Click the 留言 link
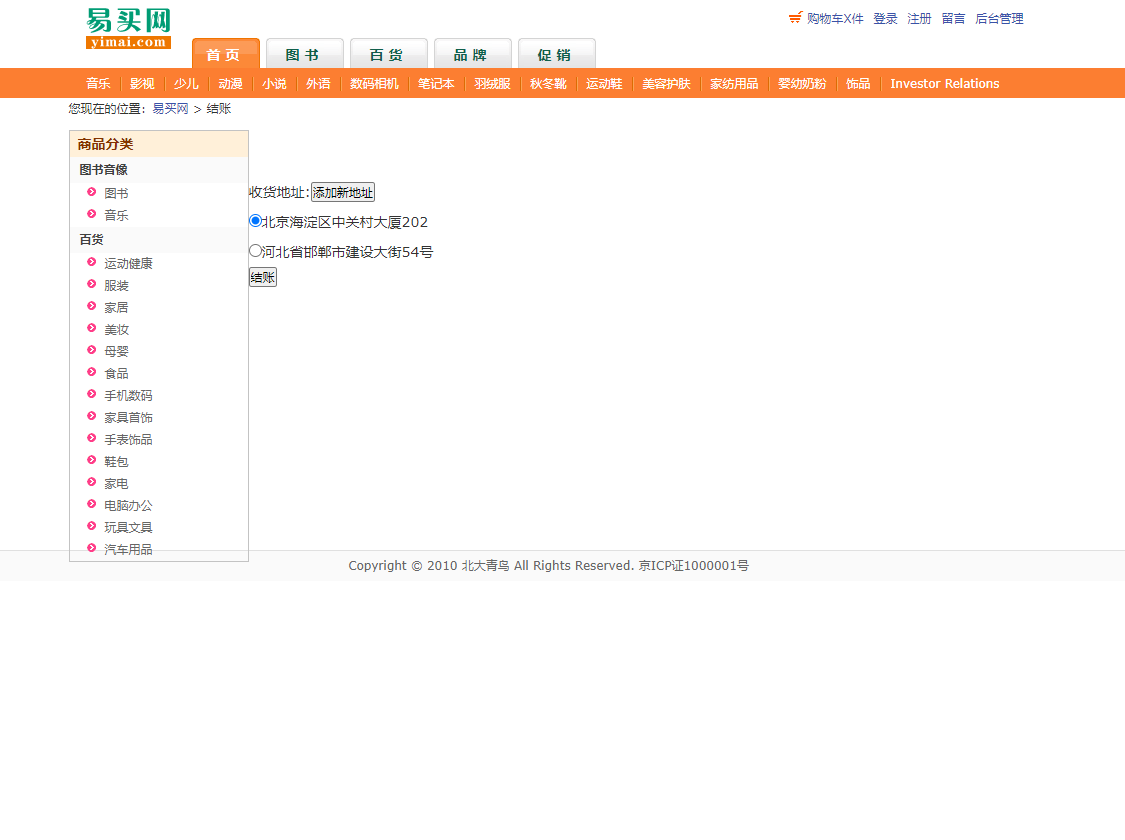This screenshot has height=840, width=1125. [953, 19]
